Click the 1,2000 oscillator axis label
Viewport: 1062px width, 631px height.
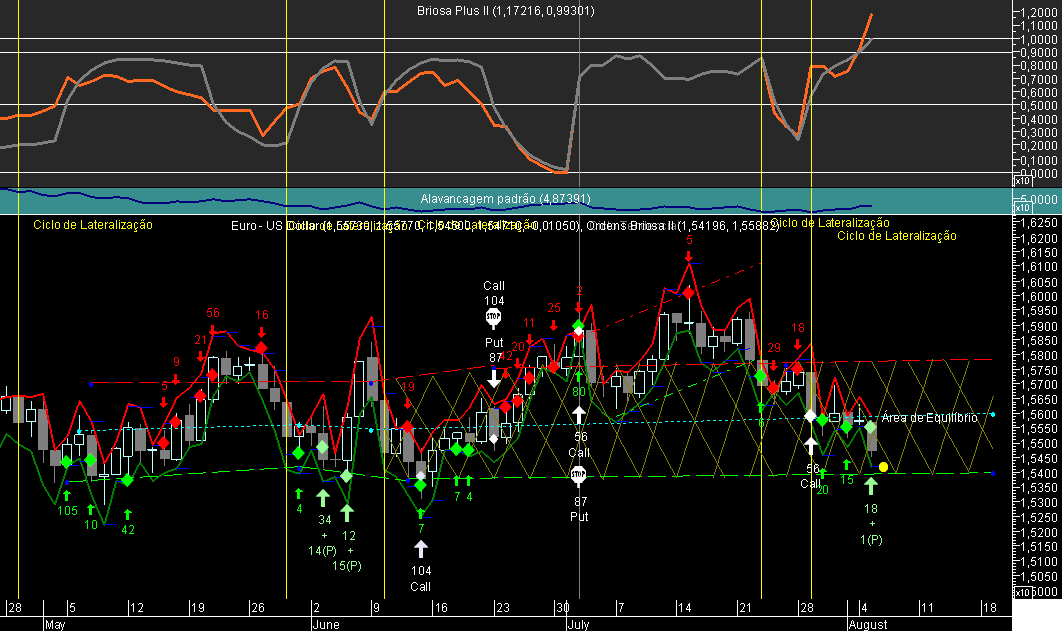point(1040,13)
